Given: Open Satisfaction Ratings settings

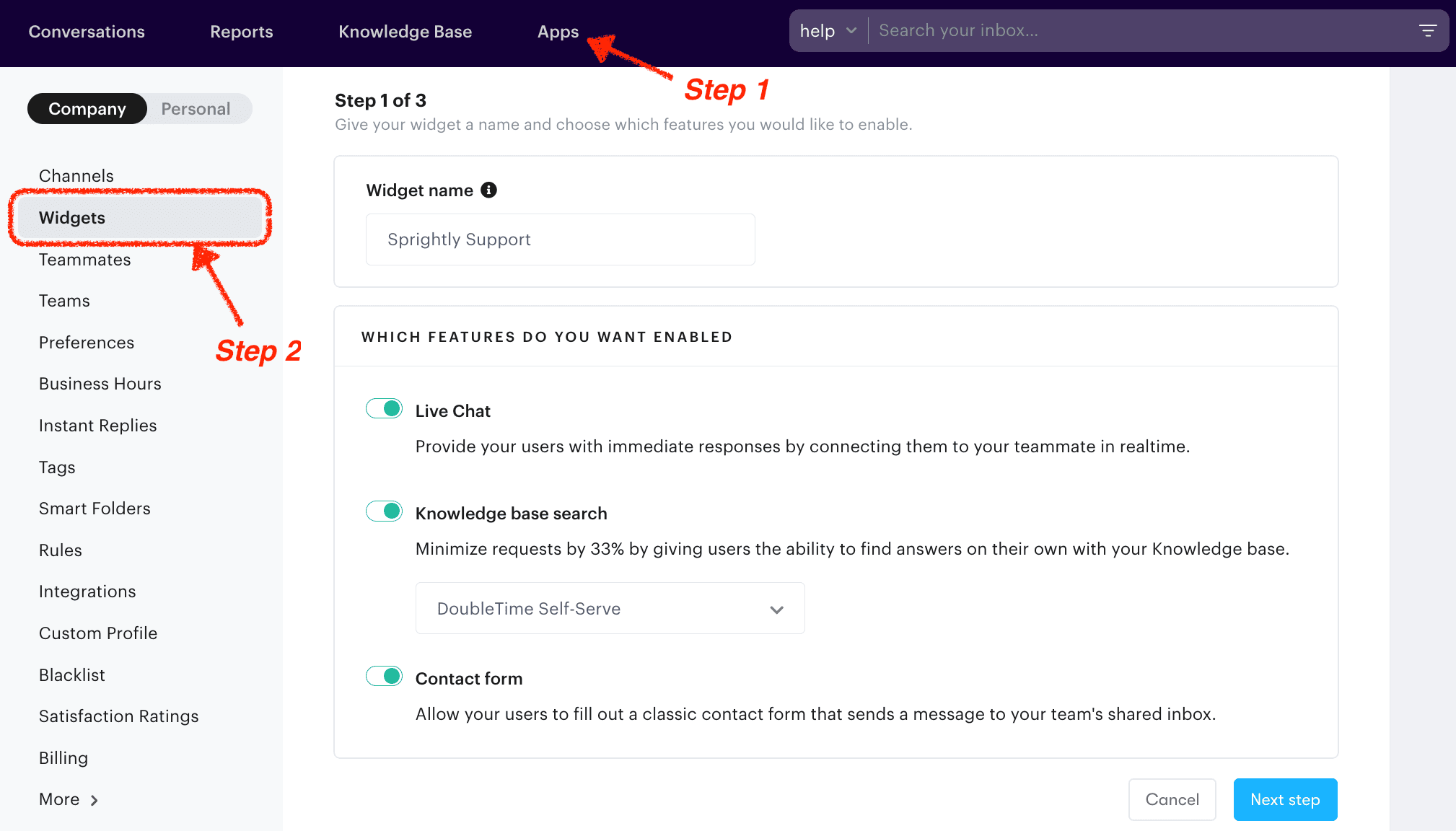Looking at the screenshot, I should click(118, 716).
